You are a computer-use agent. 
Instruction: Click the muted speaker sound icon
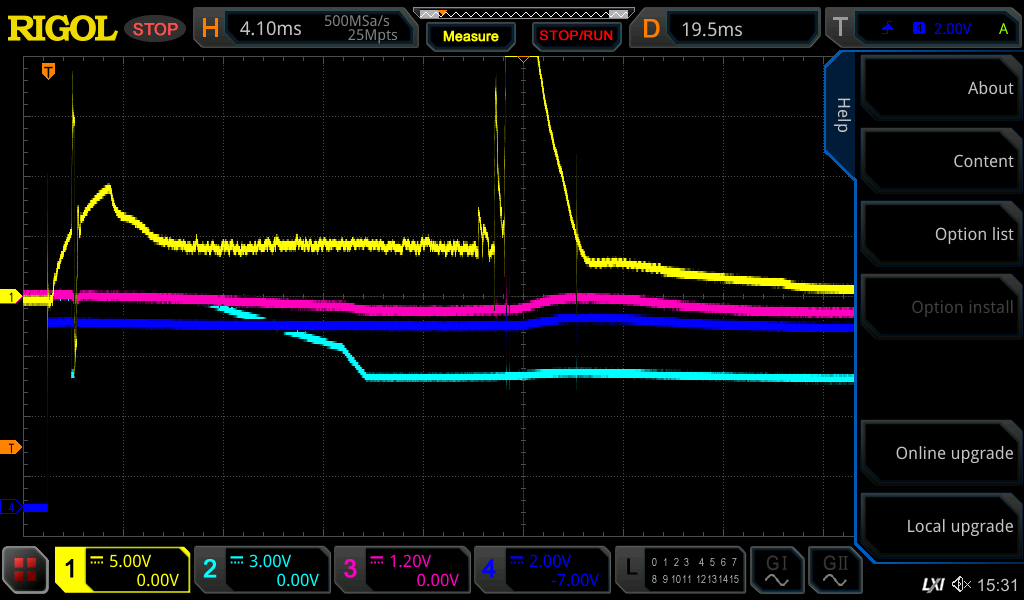[x=961, y=584]
